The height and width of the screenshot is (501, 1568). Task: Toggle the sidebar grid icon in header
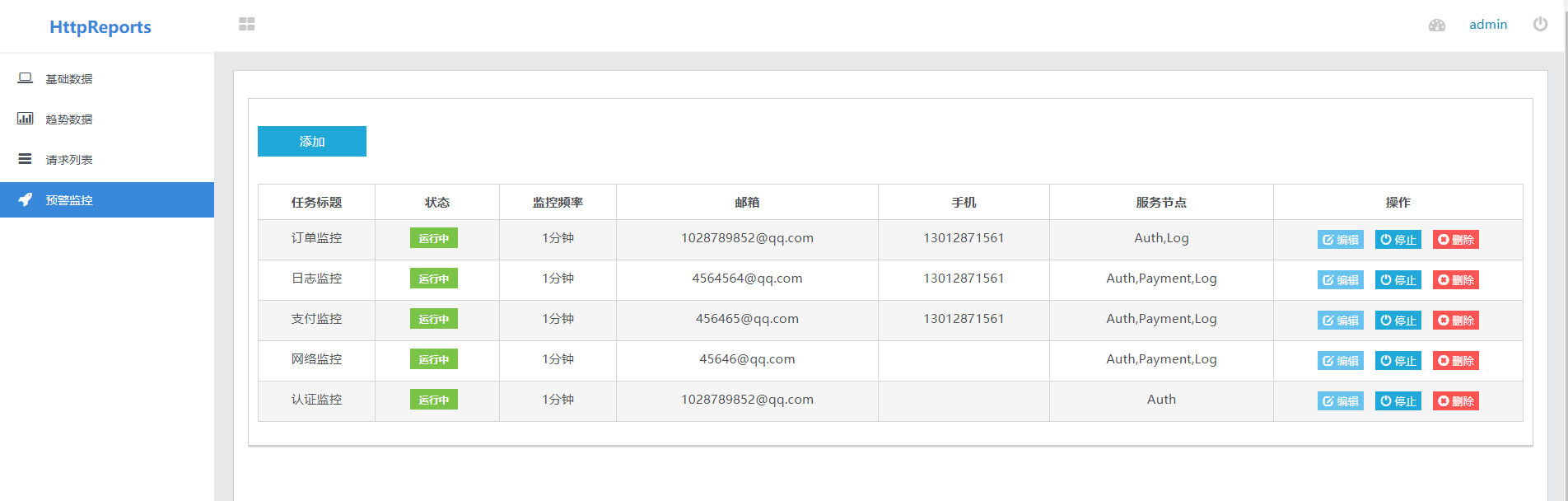[x=247, y=25]
